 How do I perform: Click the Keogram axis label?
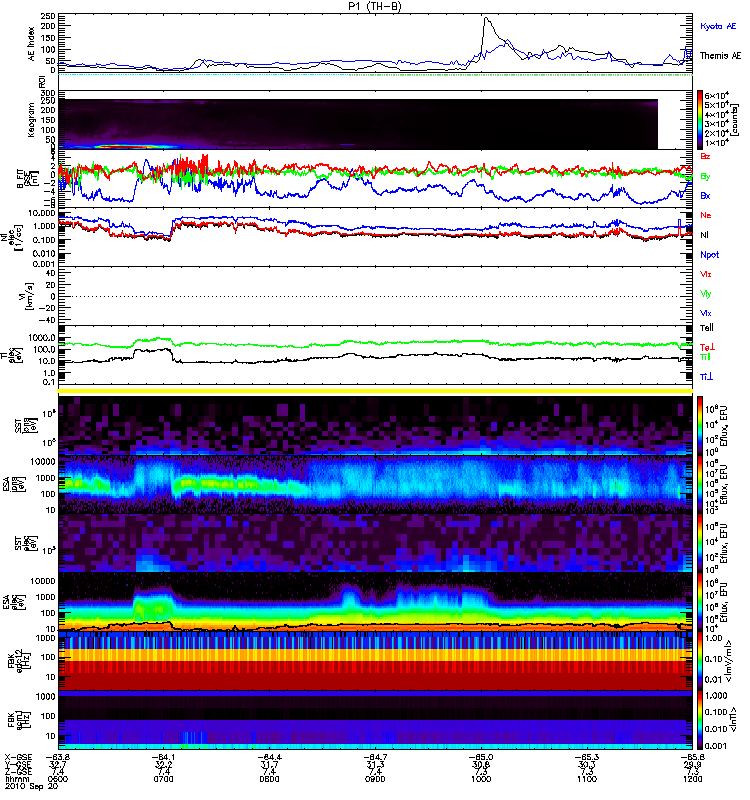click(32, 120)
